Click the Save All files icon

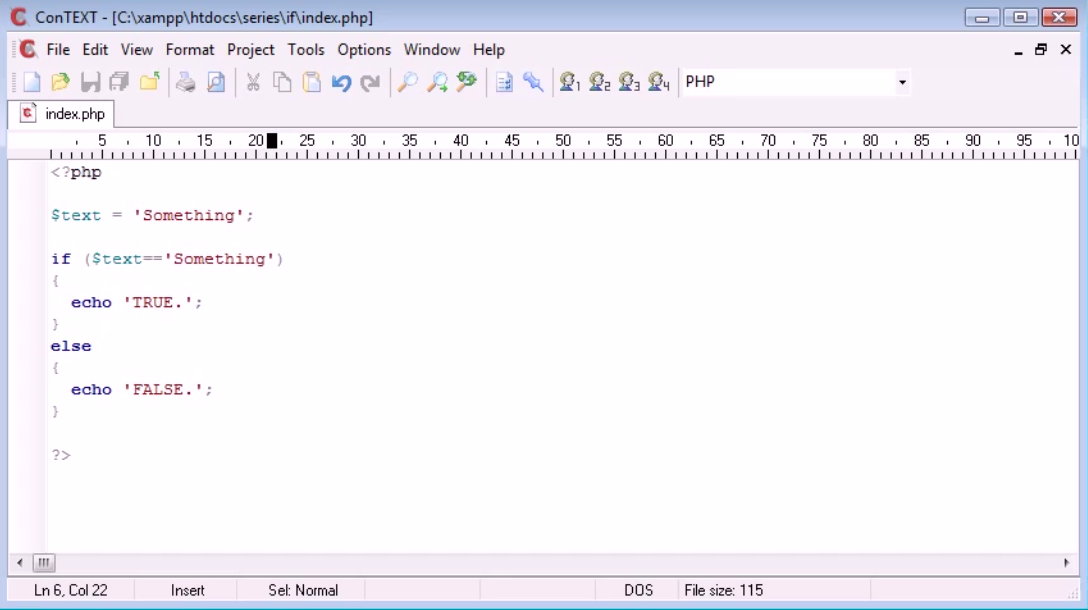(118, 83)
